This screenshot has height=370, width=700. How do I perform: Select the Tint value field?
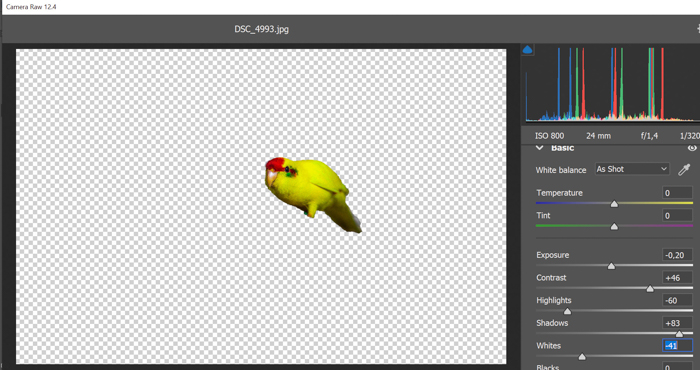[x=677, y=216]
